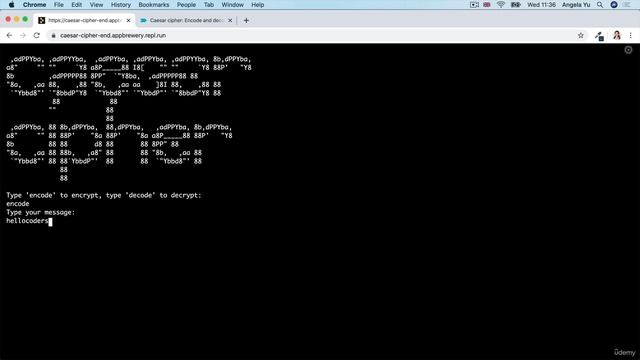Close the caesar-cipher-end tab
Image resolution: width=640 pixels, height=360 pixels.
coord(129,20)
